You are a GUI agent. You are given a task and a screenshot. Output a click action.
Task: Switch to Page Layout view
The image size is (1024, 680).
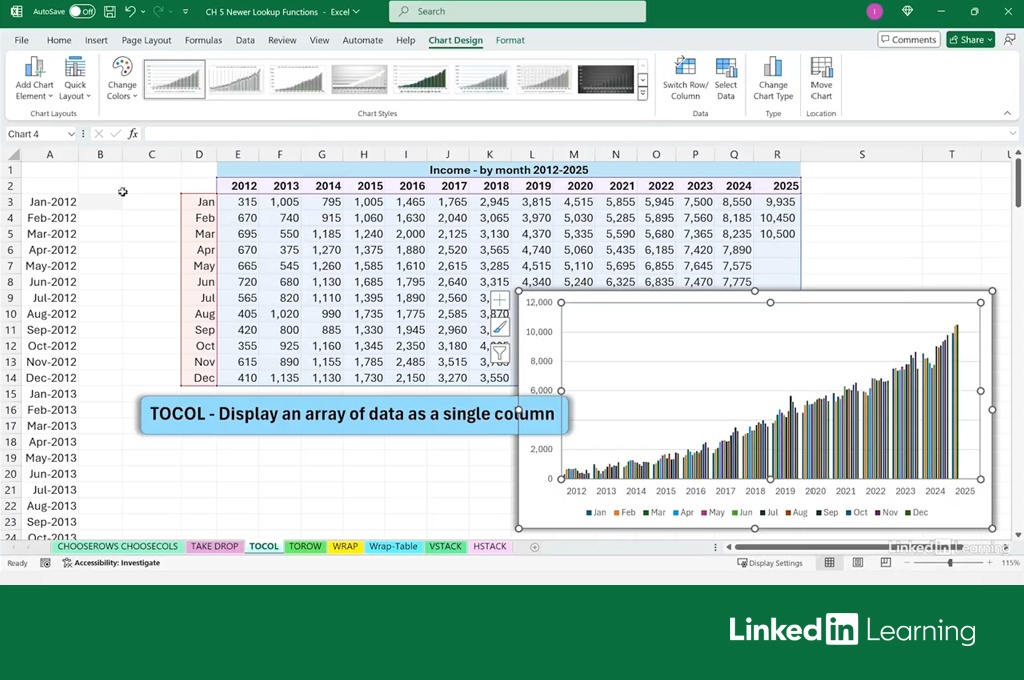point(858,563)
